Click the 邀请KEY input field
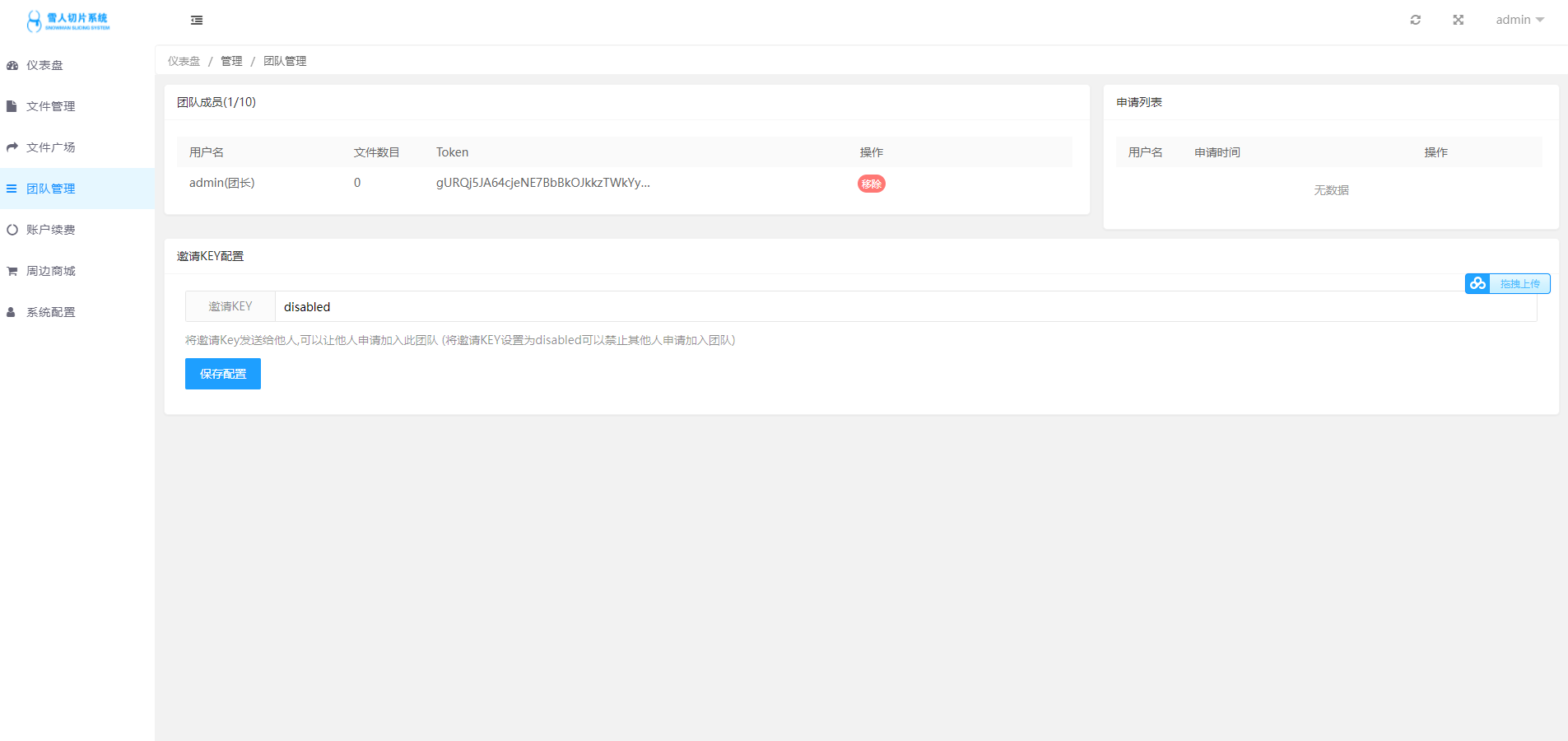This screenshot has width=1568, height=741. pyautogui.click(x=905, y=306)
